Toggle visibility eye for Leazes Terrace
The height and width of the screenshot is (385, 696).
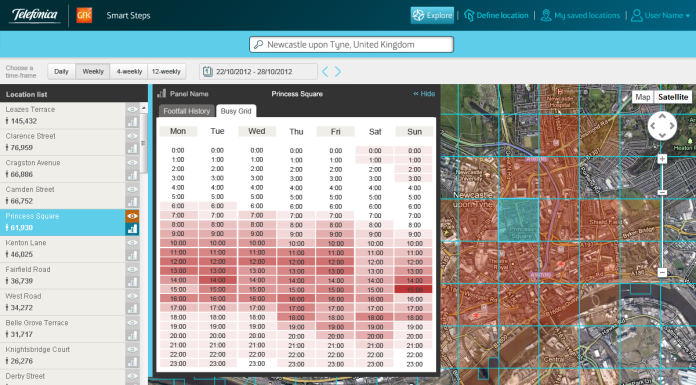[x=132, y=109]
